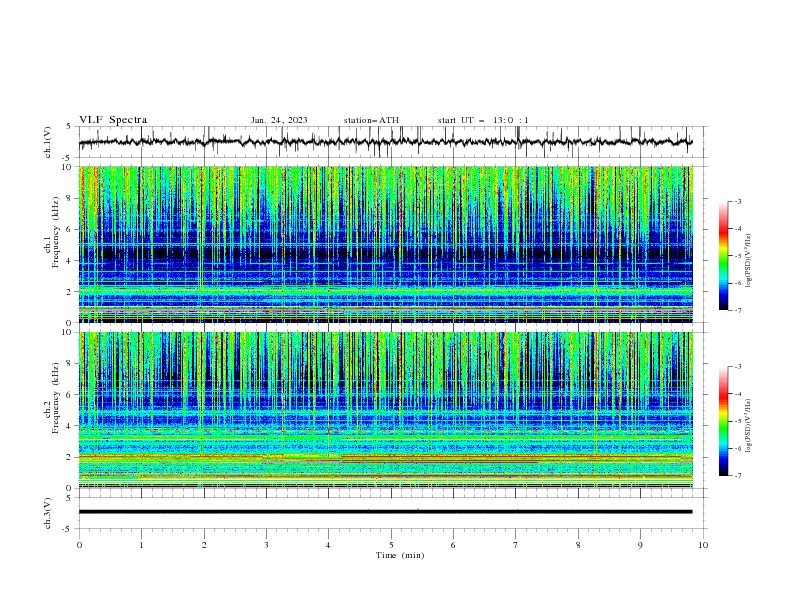Click the "station=ATH" label
The width and height of the screenshot is (792, 612).
(x=371, y=120)
